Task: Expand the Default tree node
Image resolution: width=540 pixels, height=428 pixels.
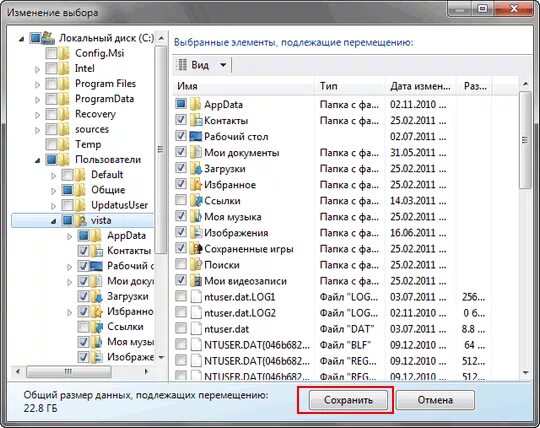Action: coord(53,176)
